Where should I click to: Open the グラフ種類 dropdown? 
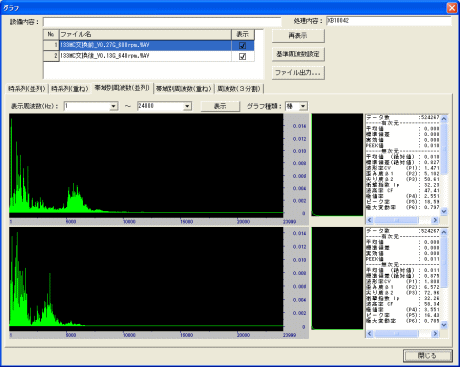[x=303, y=106]
